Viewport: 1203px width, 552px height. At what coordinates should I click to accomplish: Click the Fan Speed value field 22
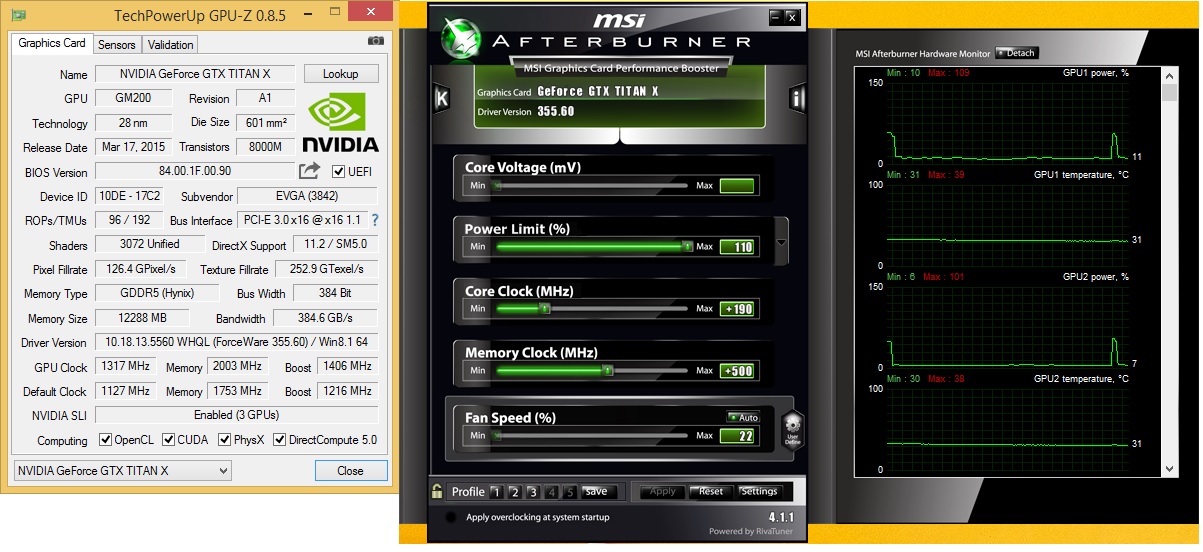(x=737, y=436)
